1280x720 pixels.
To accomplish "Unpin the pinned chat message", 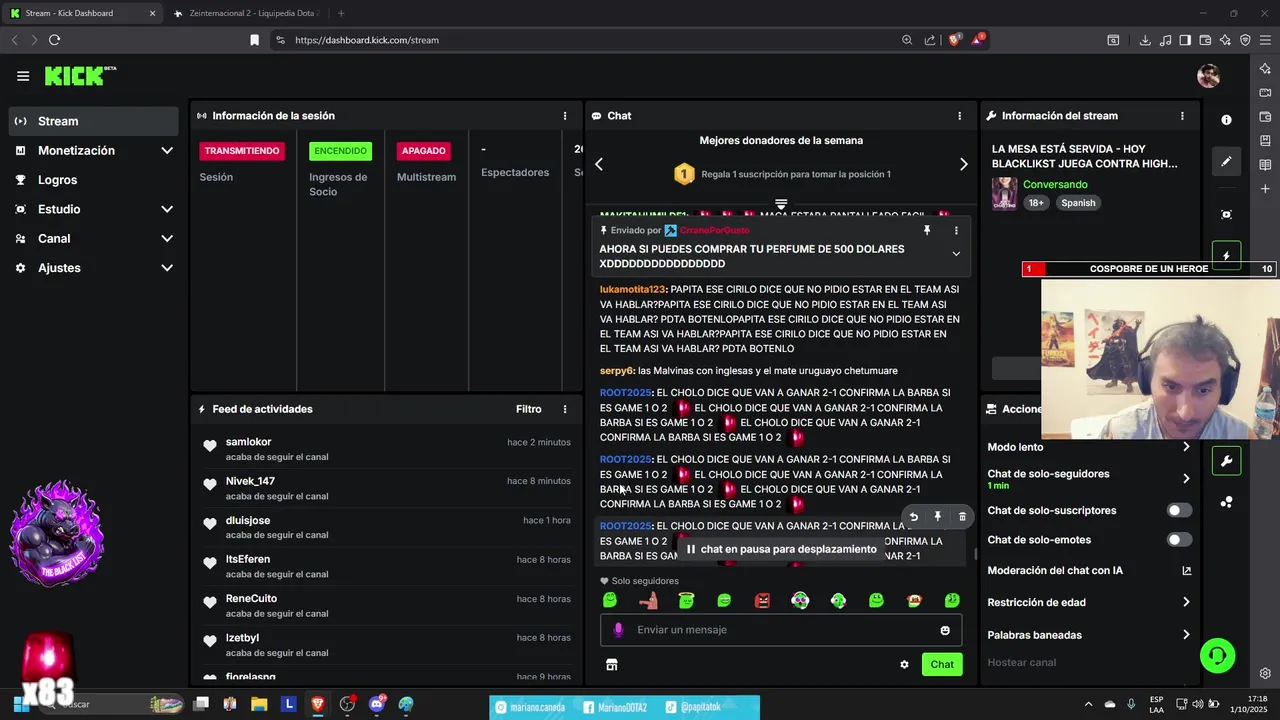I will [x=927, y=230].
